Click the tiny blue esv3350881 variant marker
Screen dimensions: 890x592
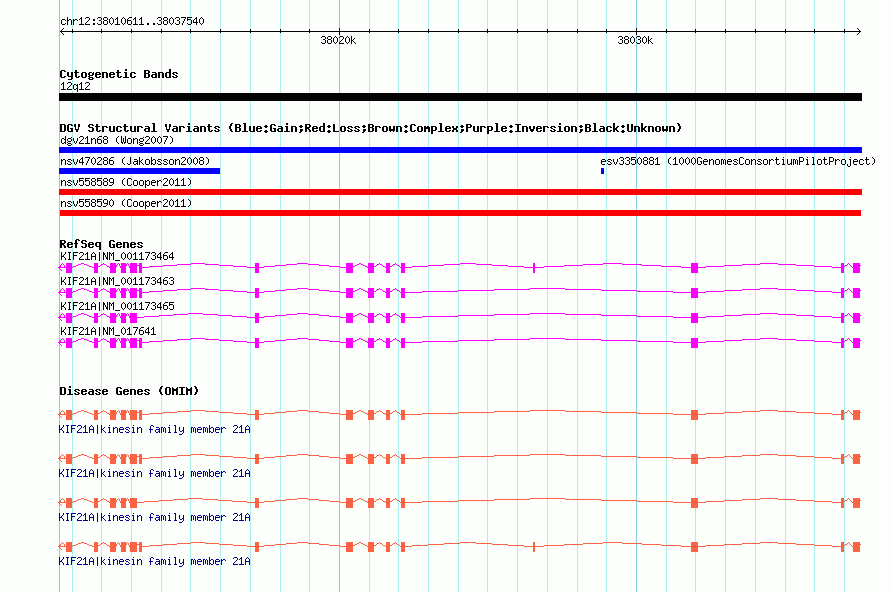pyautogui.click(x=602, y=171)
